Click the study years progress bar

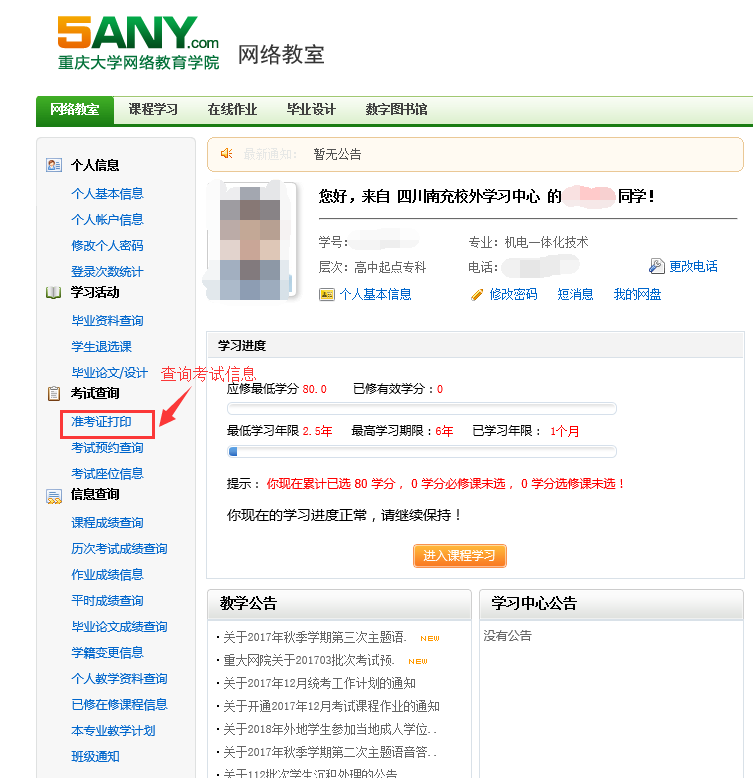click(421, 451)
